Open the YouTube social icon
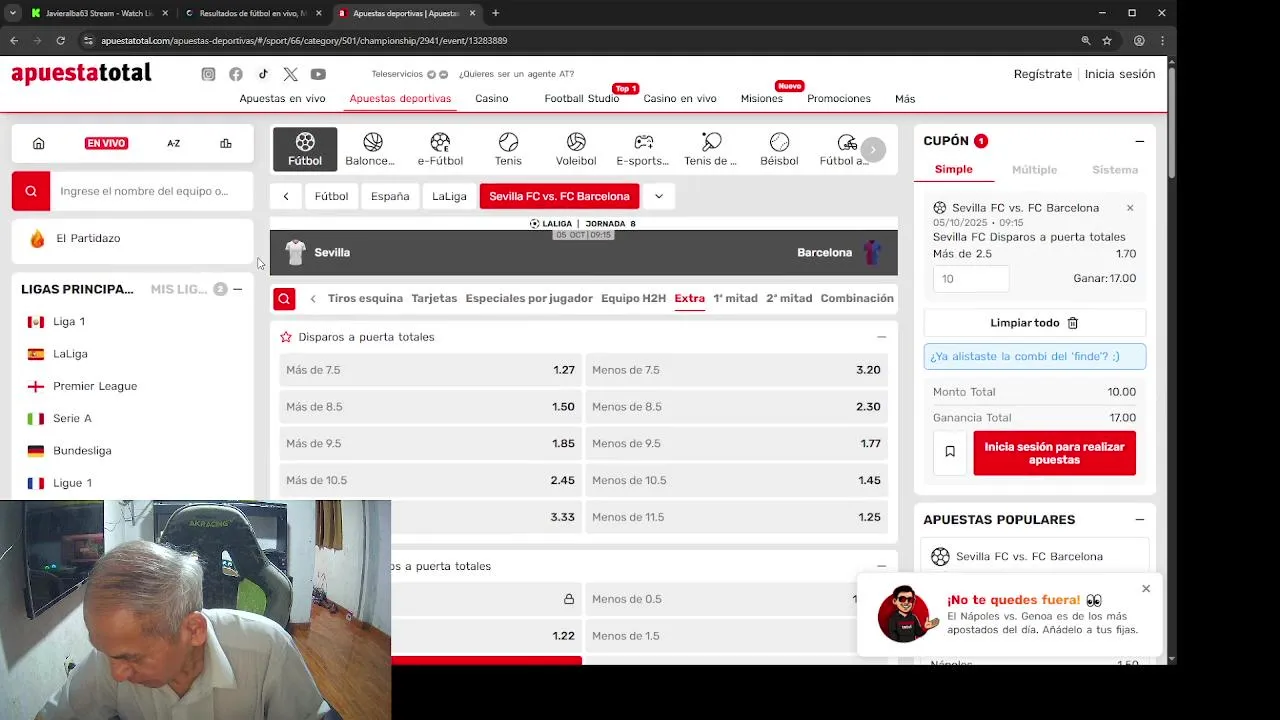 [318, 74]
